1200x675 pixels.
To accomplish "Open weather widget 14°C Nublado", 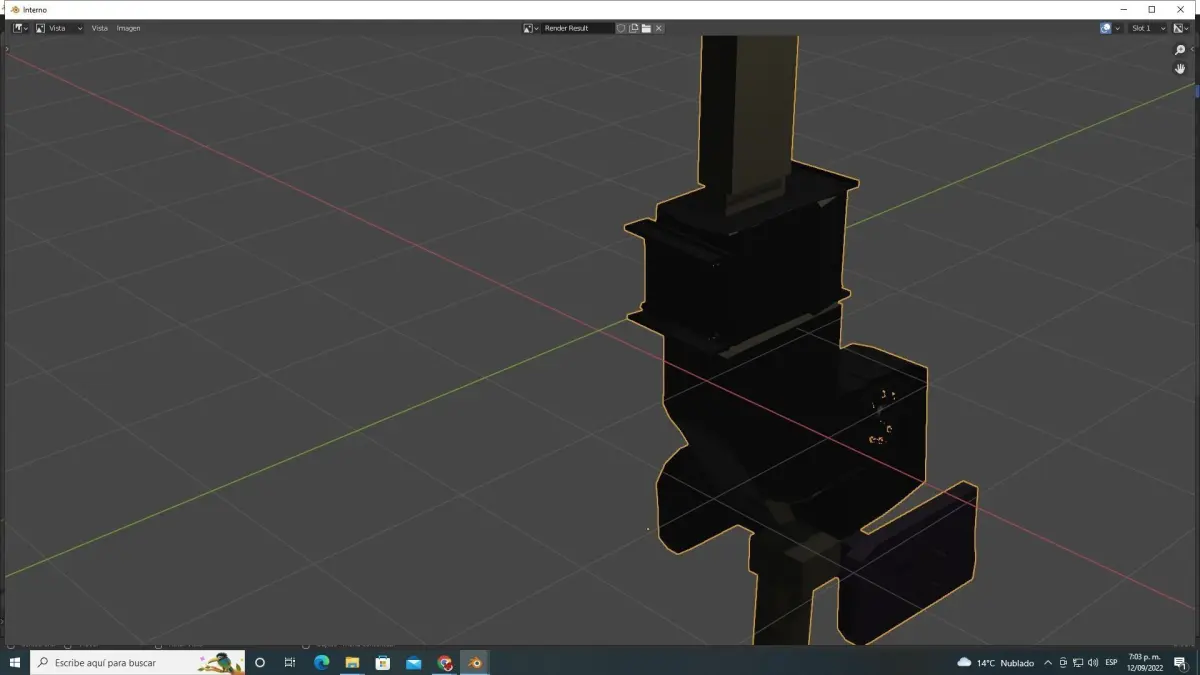I will [996, 662].
